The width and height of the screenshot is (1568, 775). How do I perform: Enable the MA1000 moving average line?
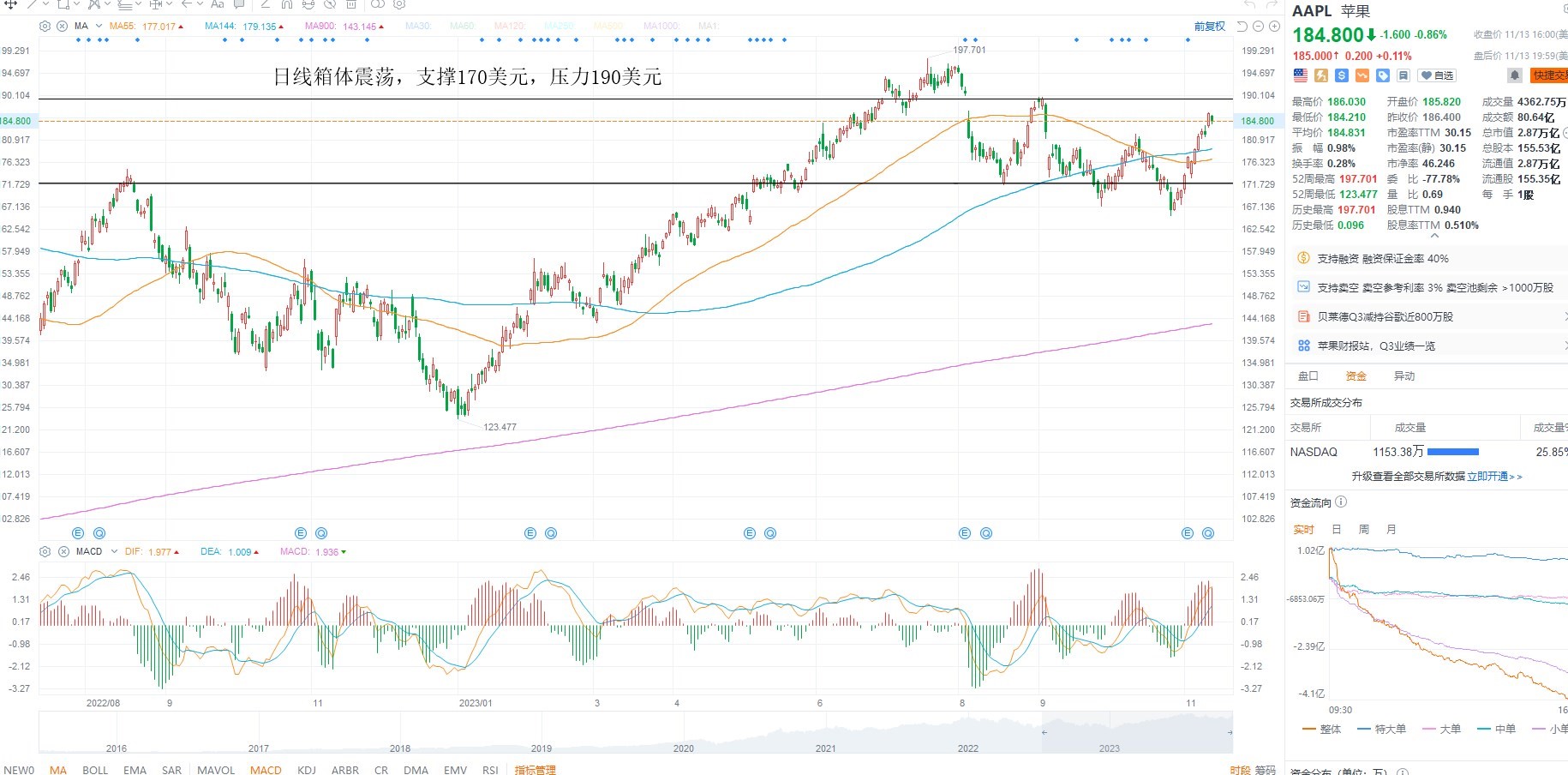point(661,27)
